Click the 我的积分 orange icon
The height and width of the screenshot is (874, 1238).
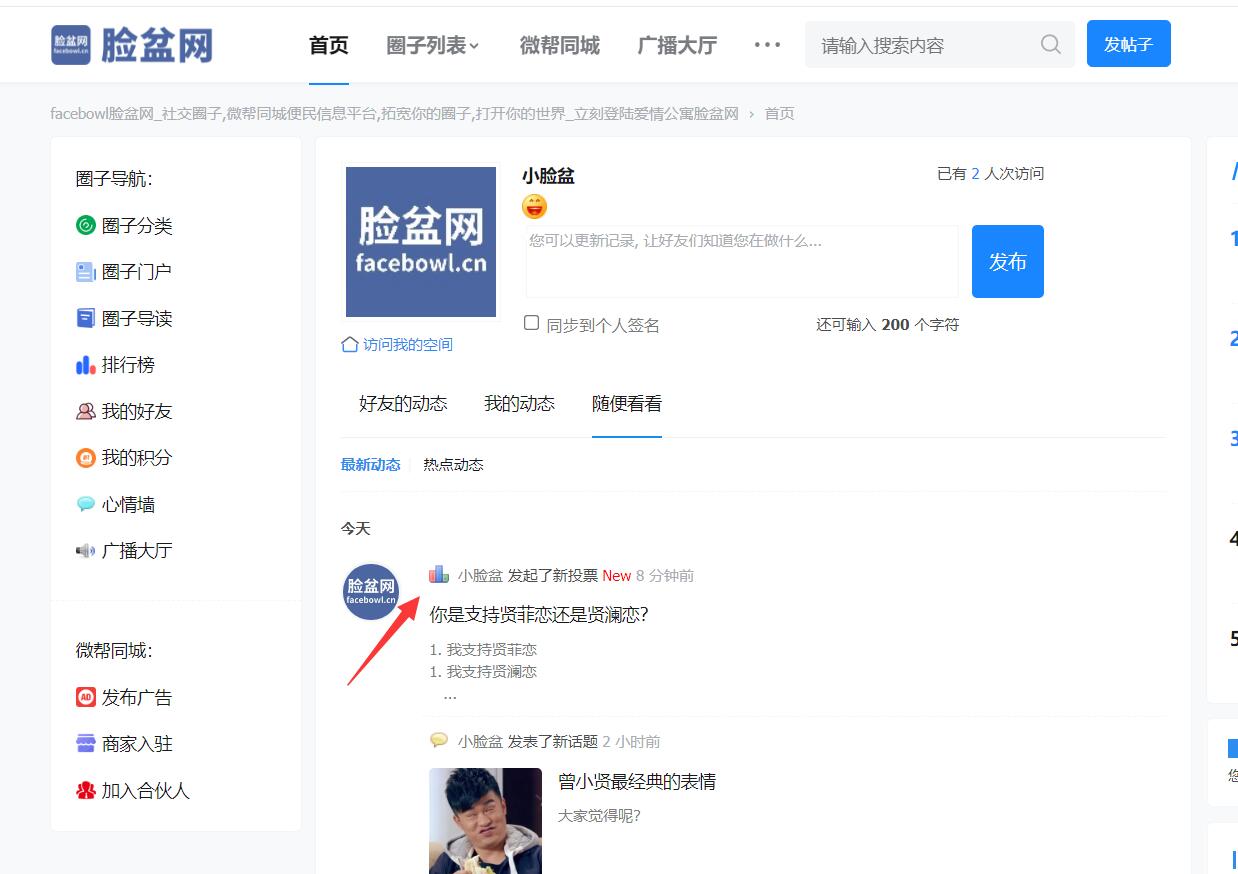[x=86, y=458]
